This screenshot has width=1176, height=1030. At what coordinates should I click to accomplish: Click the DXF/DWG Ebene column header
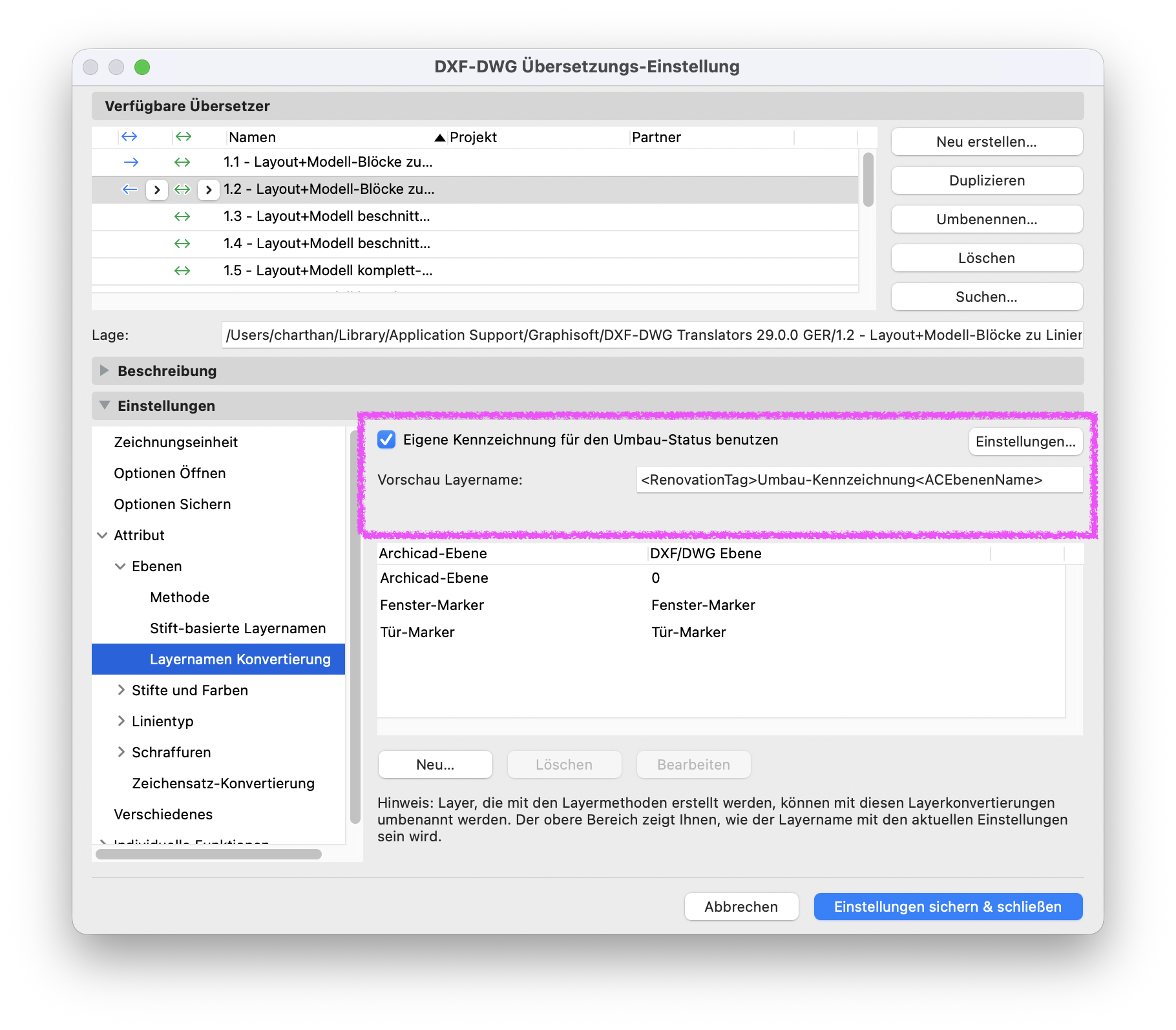tap(819, 553)
